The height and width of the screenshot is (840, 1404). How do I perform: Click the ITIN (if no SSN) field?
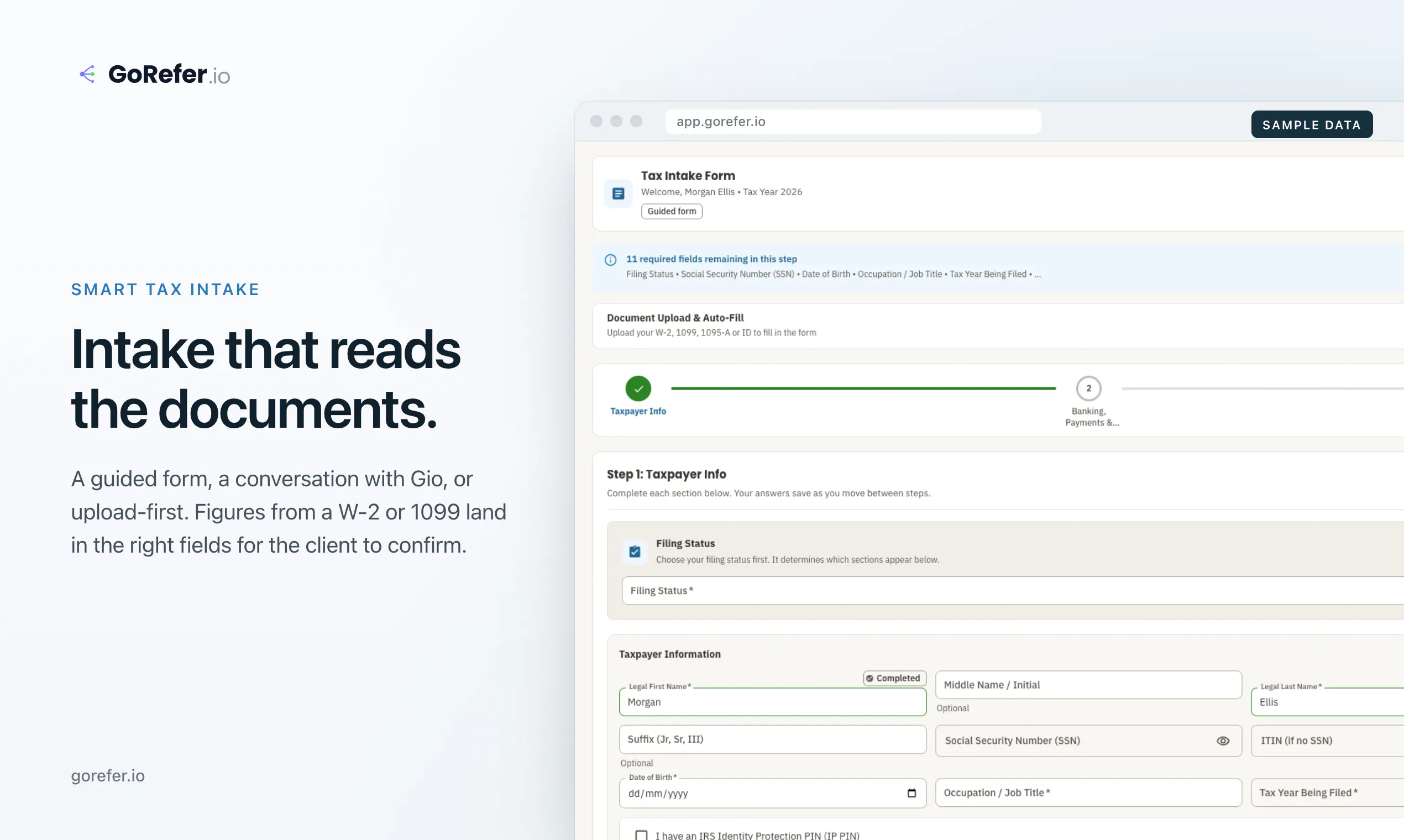1327,741
